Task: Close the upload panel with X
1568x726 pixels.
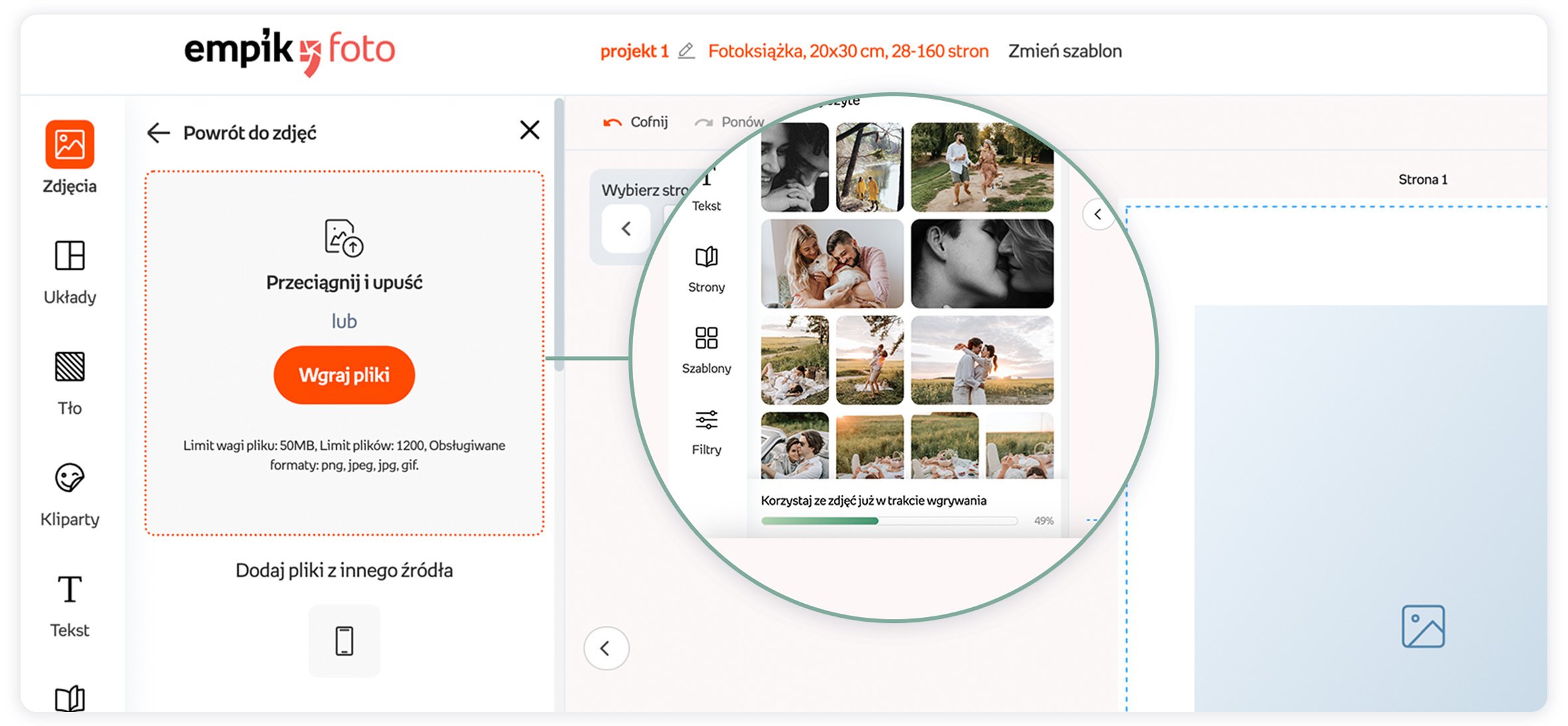Action: [x=530, y=130]
